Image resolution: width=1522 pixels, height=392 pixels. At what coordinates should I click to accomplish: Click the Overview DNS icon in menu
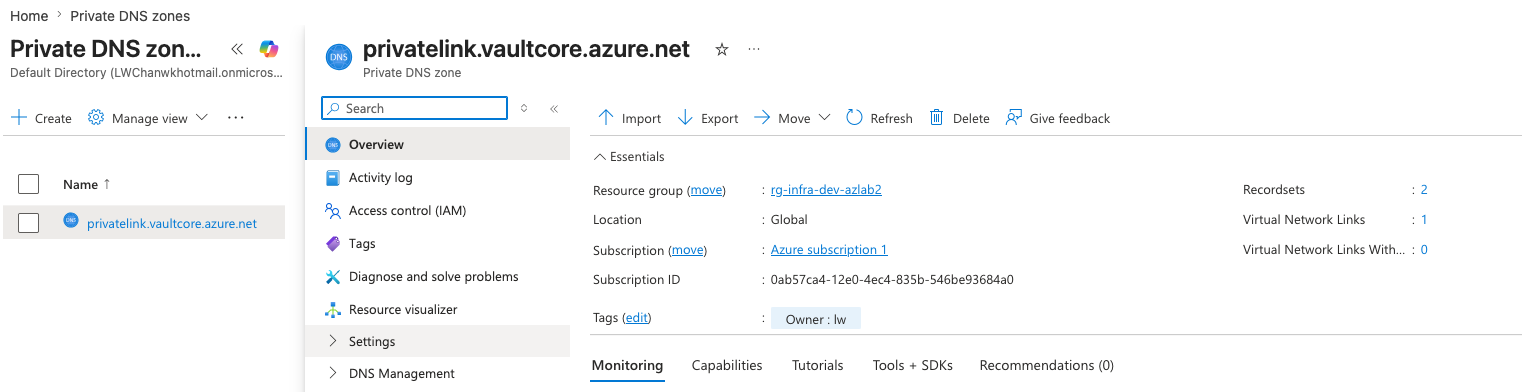pos(333,145)
